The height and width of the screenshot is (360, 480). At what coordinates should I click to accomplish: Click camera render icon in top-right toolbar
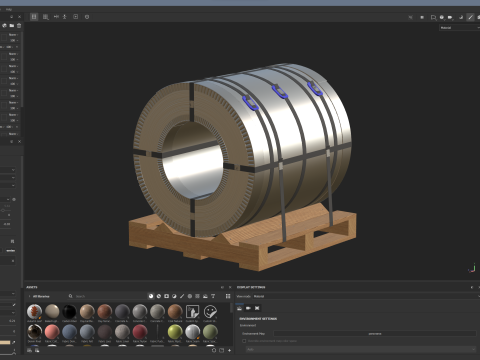[x=450, y=17]
